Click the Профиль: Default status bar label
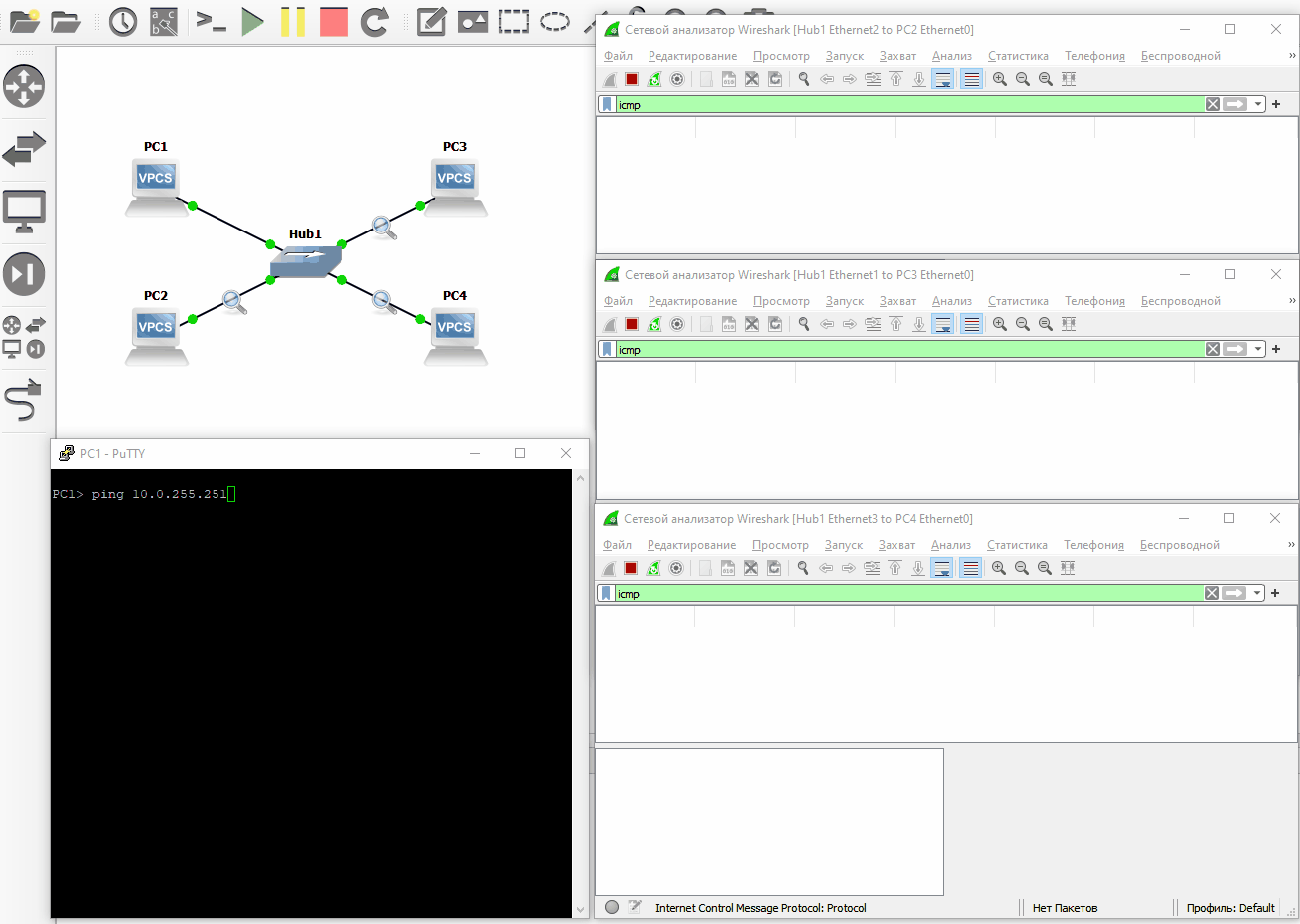 [1230, 908]
